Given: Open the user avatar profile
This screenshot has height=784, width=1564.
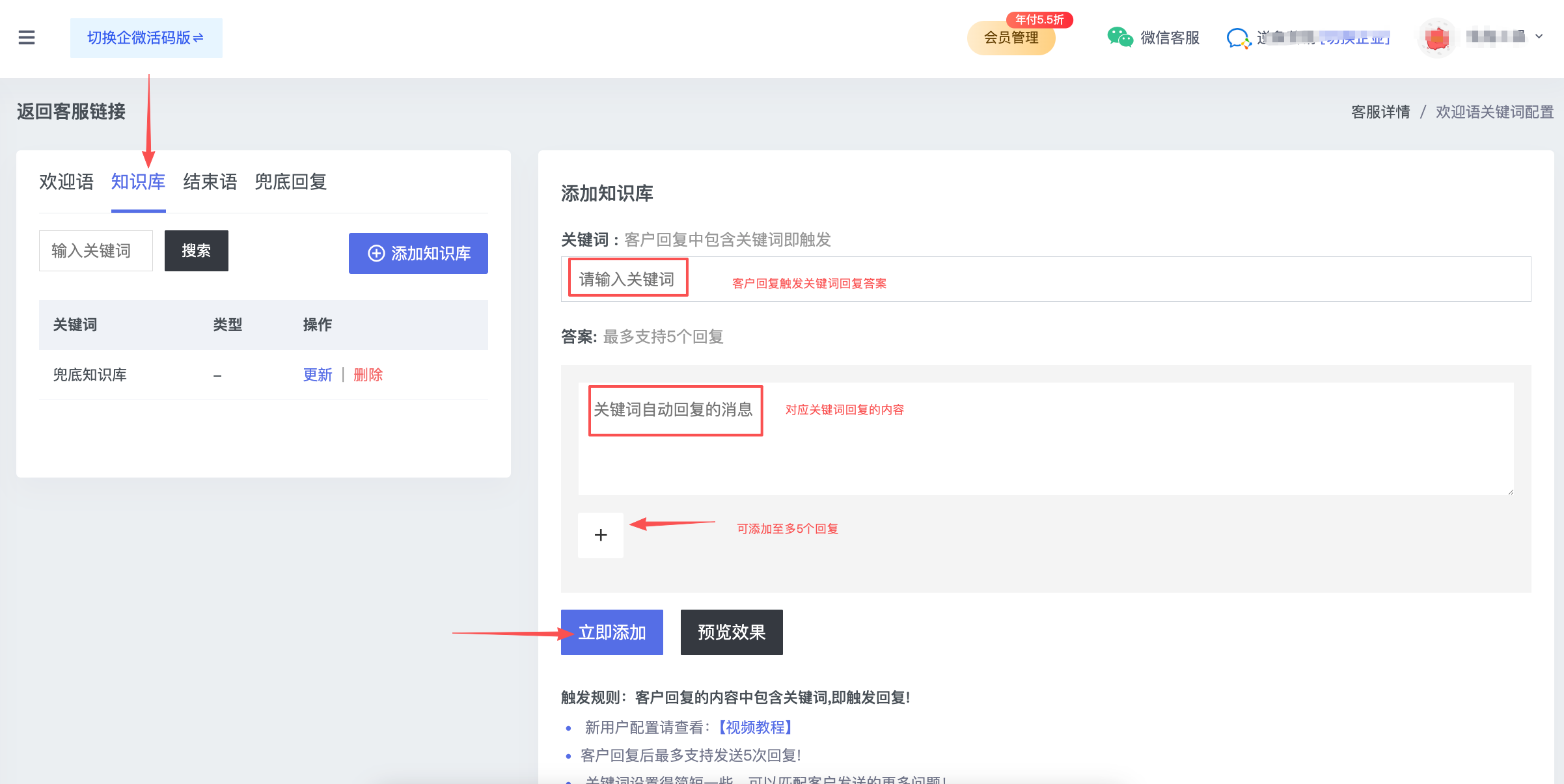Looking at the screenshot, I should click(x=1436, y=38).
